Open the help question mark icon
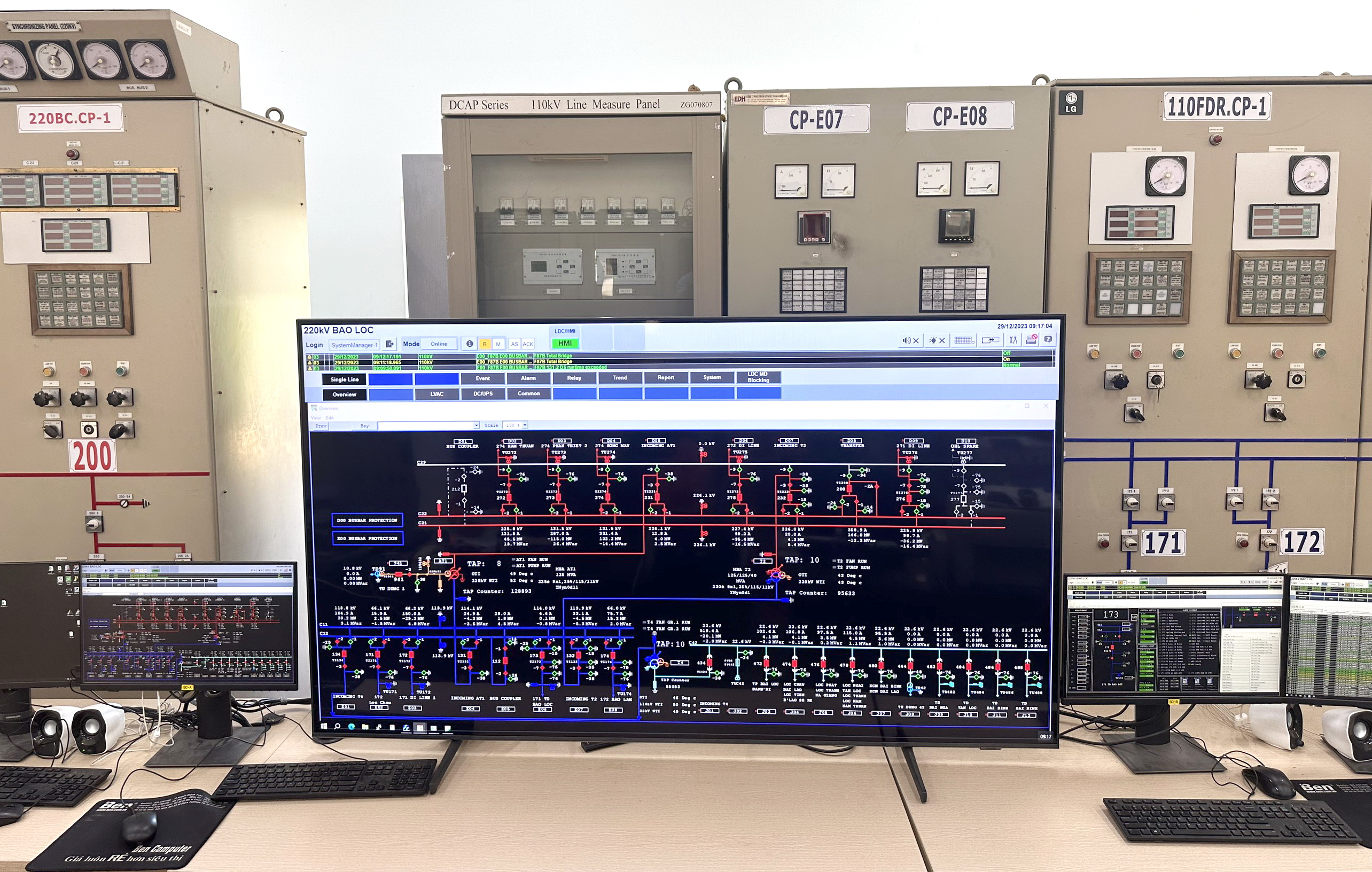Screen dimensions: 1372x872 pyautogui.click(x=1048, y=340)
